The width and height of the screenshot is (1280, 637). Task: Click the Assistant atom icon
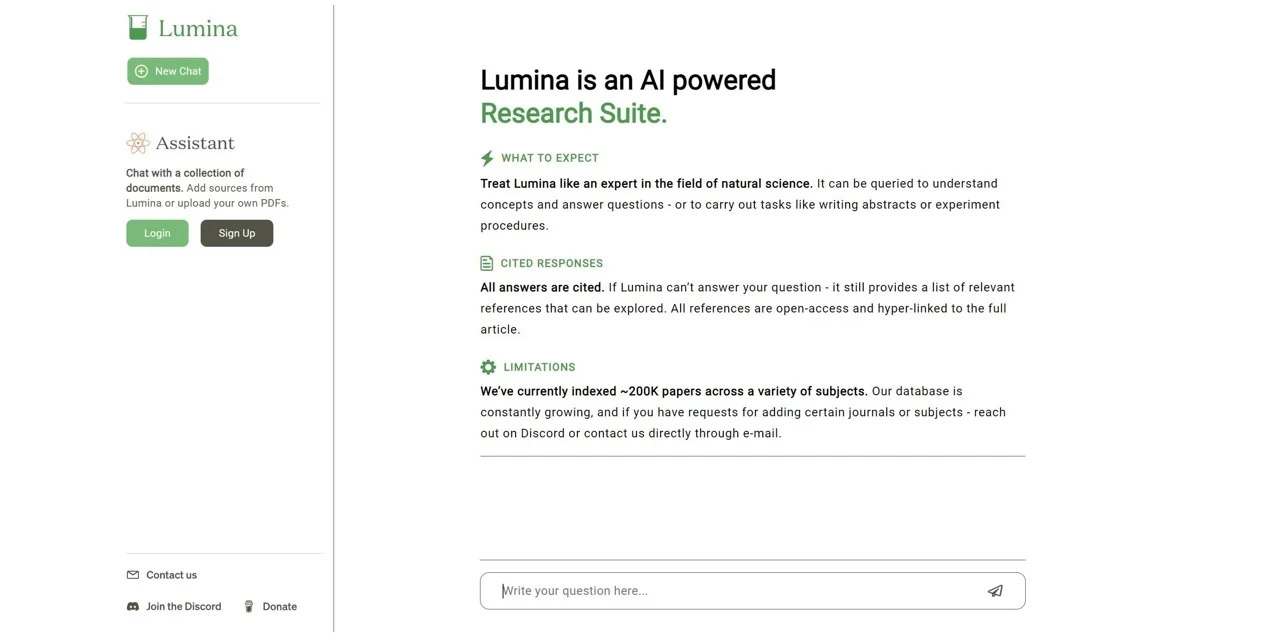(x=138, y=143)
